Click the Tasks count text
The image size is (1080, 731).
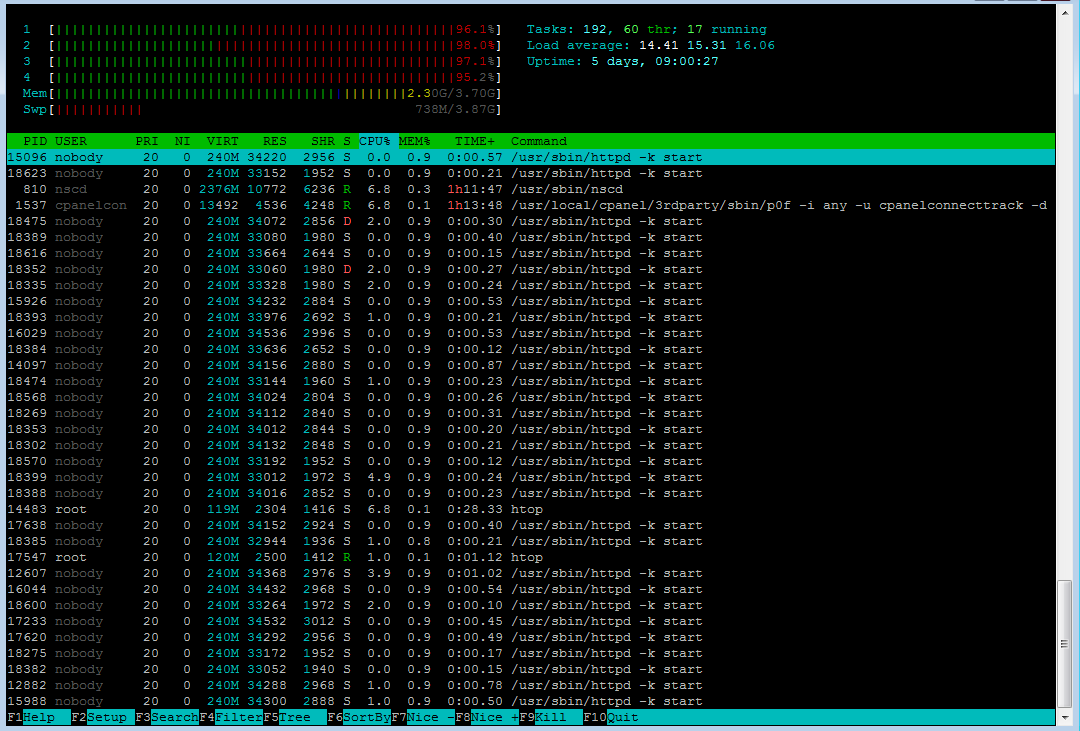coord(646,30)
